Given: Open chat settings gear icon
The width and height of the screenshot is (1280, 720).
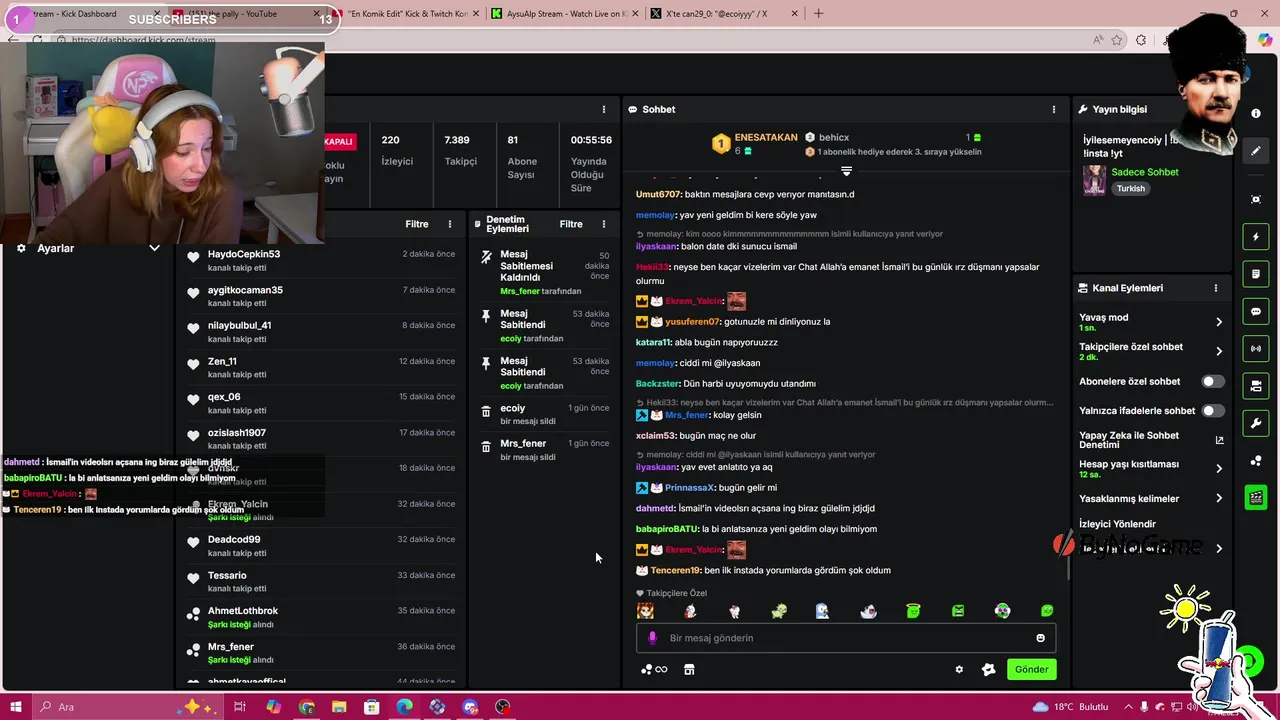Looking at the screenshot, I should (959, 670).
